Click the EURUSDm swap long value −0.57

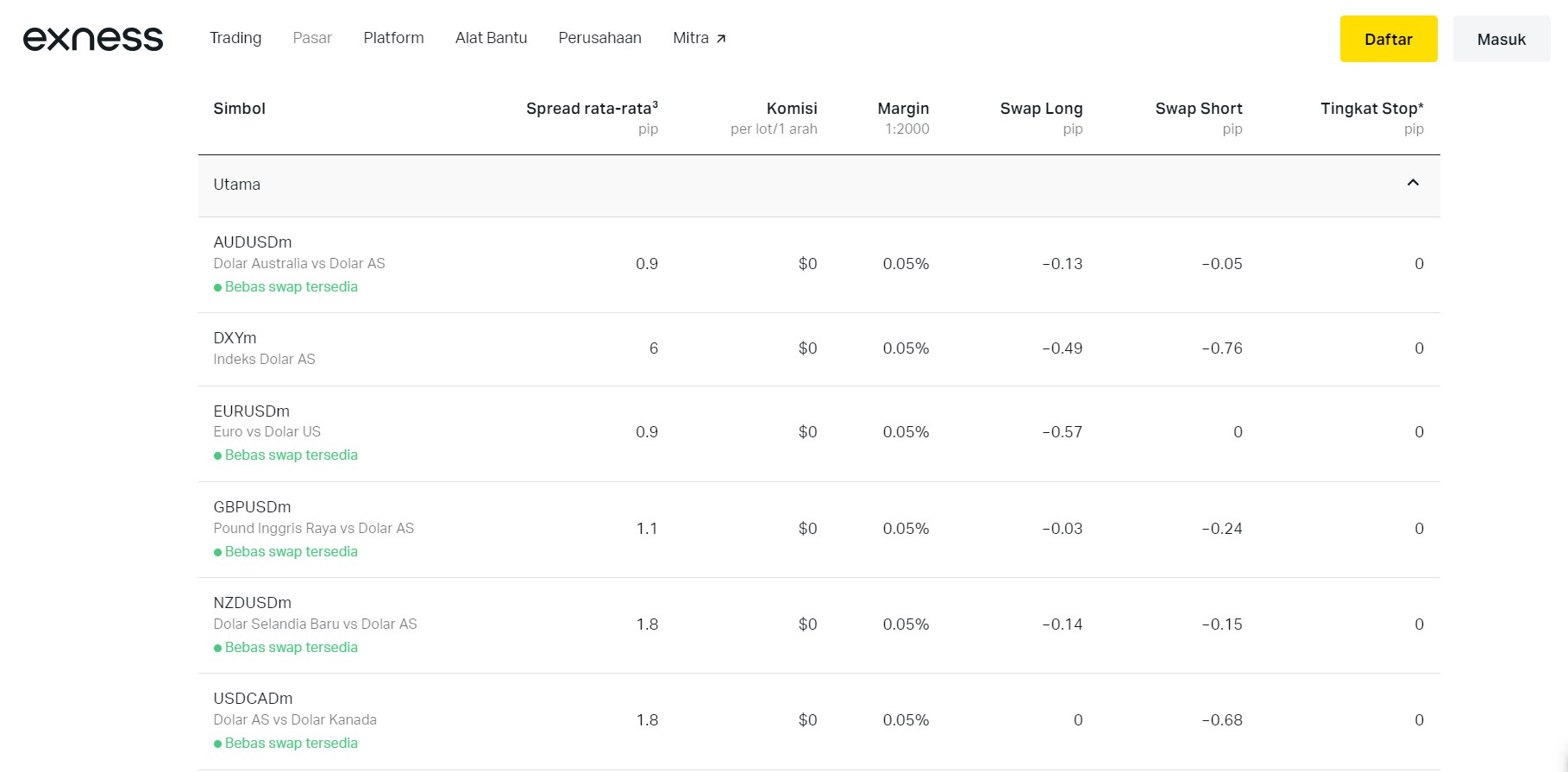pos(1062,432)
